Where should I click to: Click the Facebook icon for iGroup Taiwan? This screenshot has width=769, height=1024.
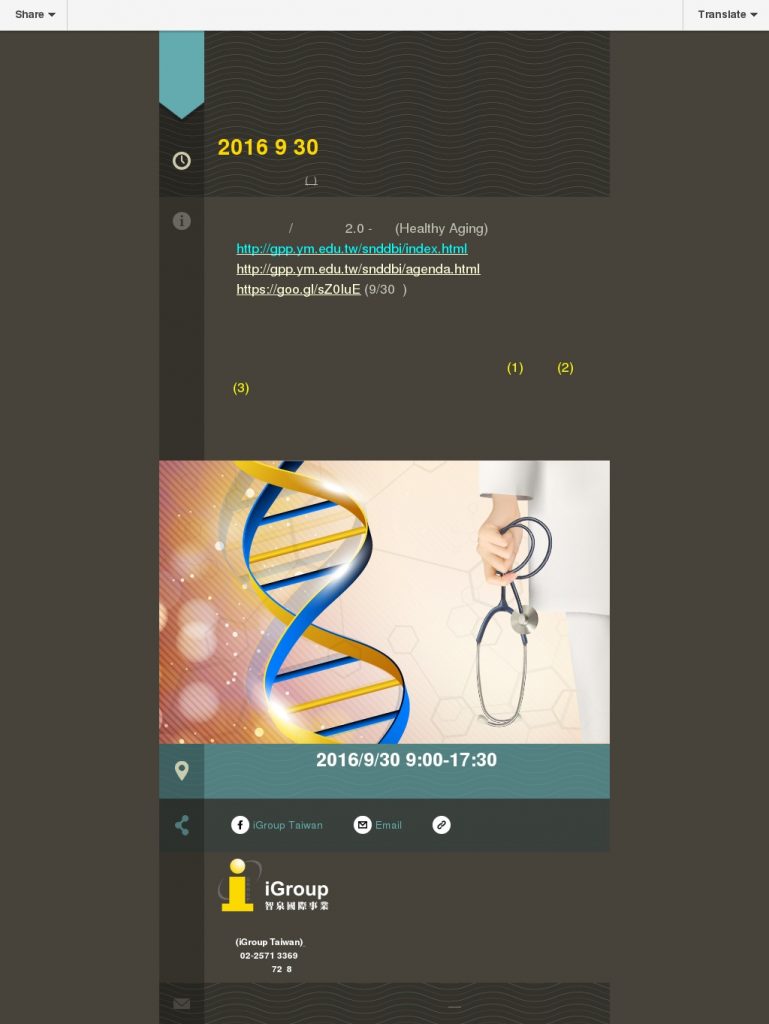coord(240,825)
